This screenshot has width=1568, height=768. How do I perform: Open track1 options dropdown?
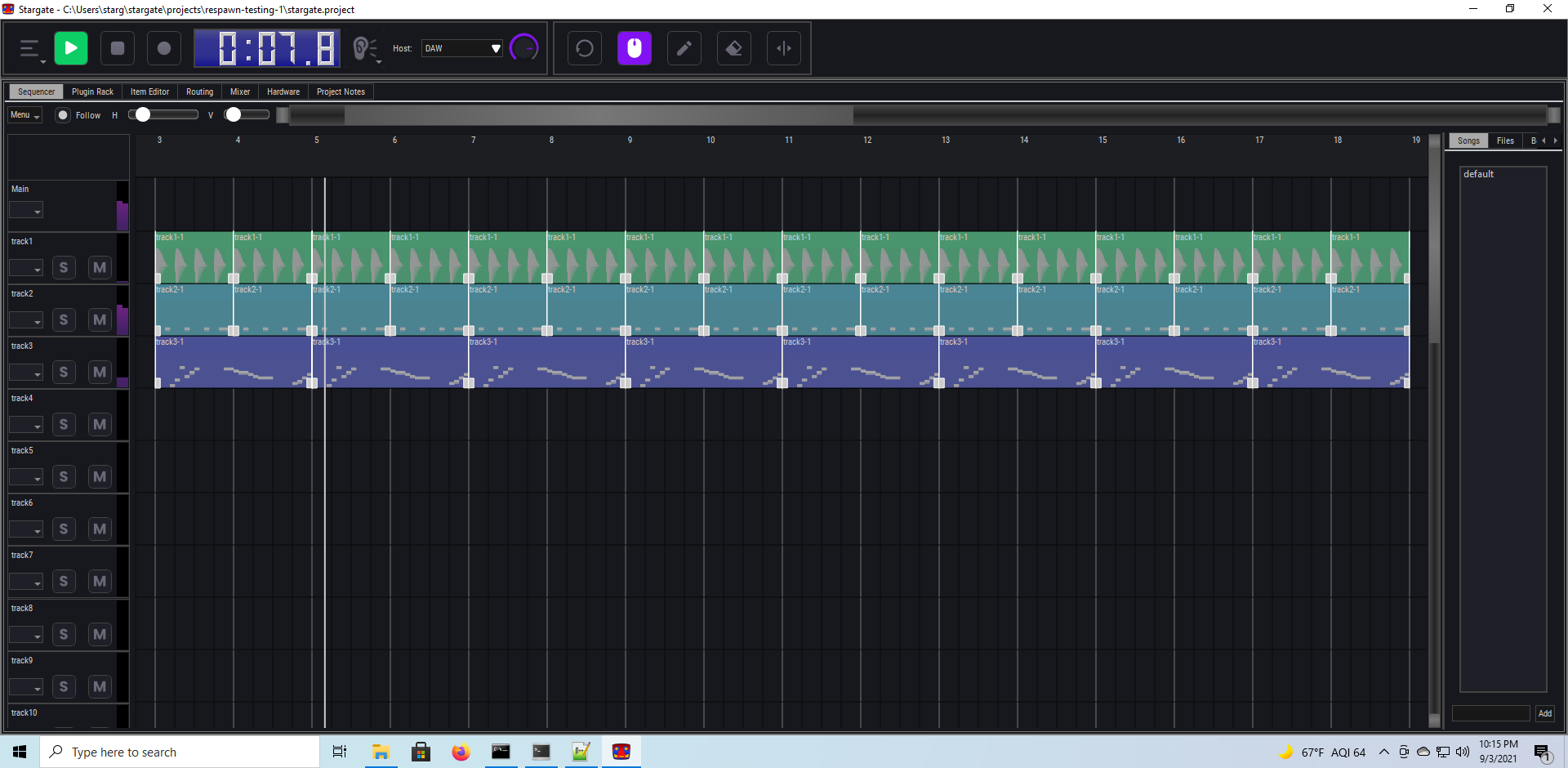pyautogui.click(x=26, y=268)
